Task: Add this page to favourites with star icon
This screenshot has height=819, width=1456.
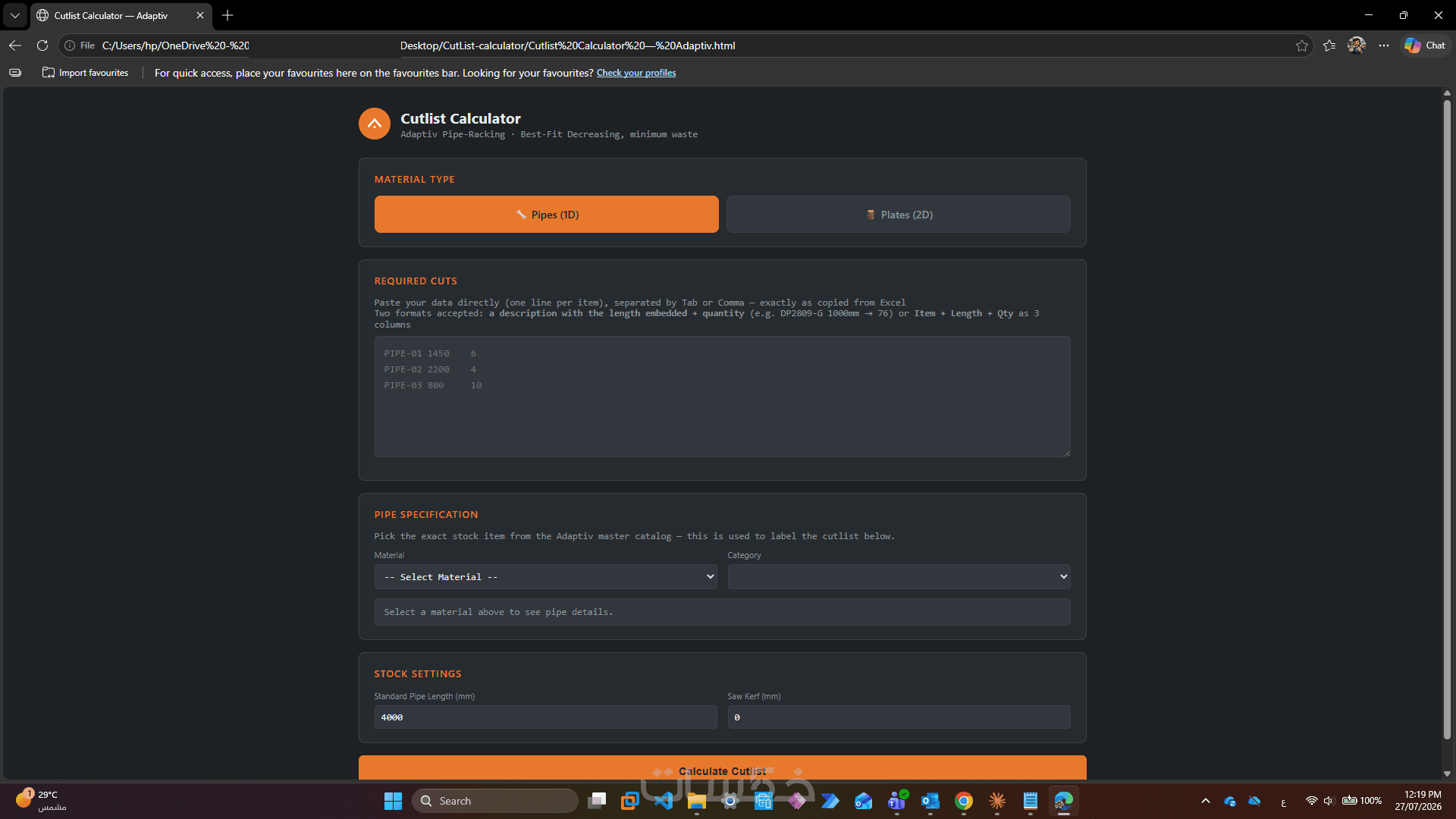Action: click(1302, 45)
